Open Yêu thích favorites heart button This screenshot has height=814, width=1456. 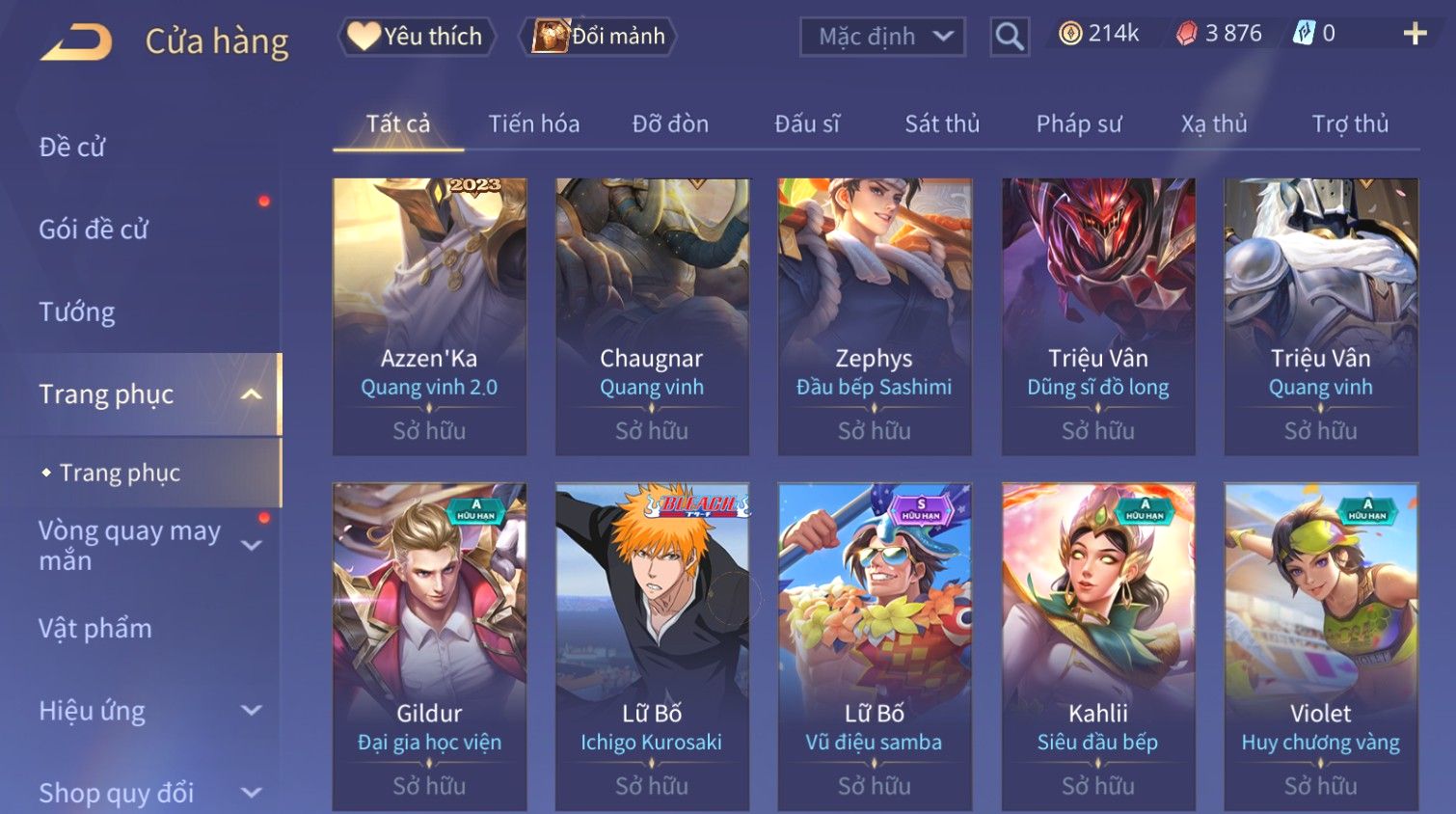point(416,37)
